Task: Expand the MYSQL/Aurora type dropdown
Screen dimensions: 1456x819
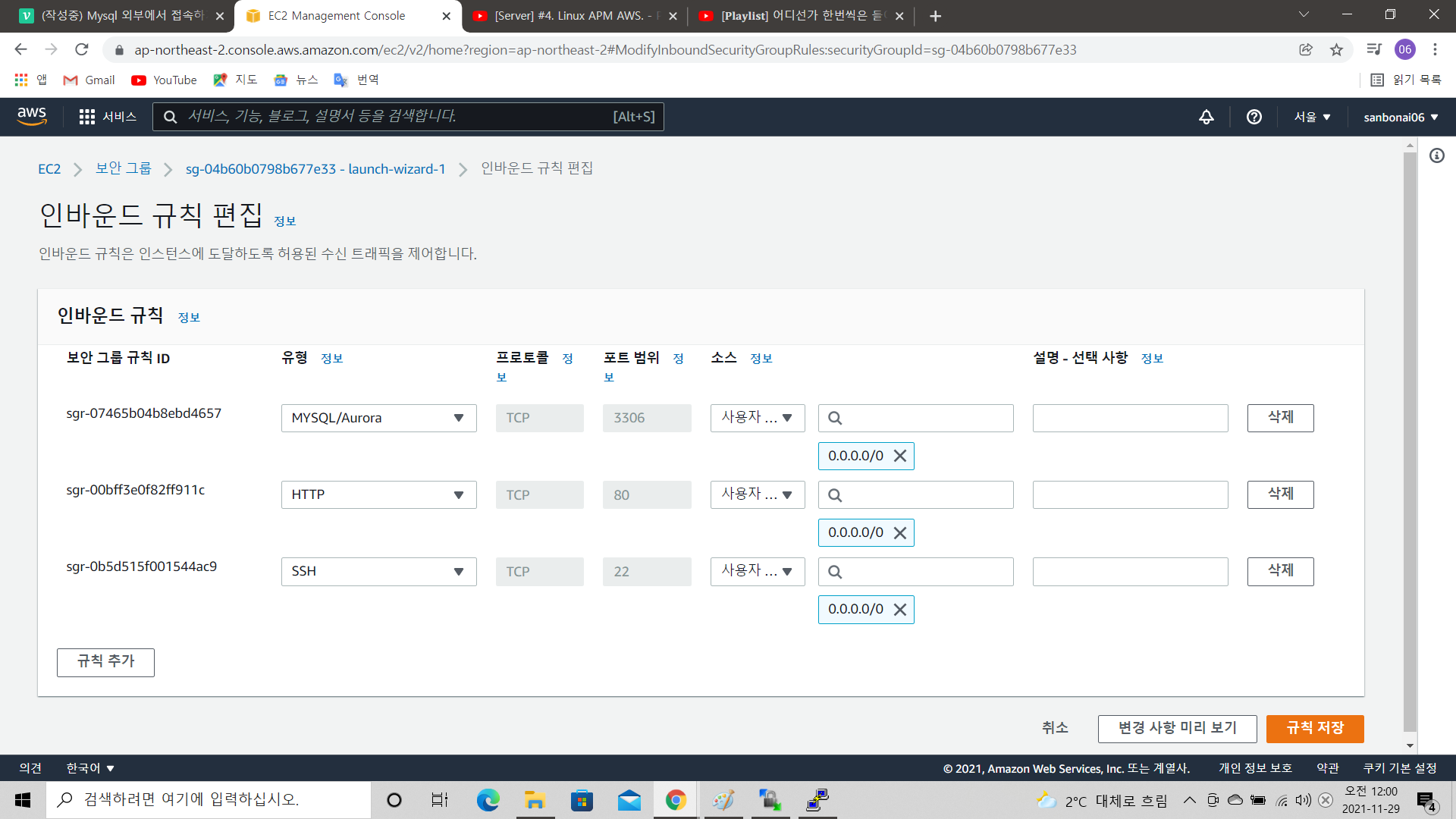Action: coord(378,418)
